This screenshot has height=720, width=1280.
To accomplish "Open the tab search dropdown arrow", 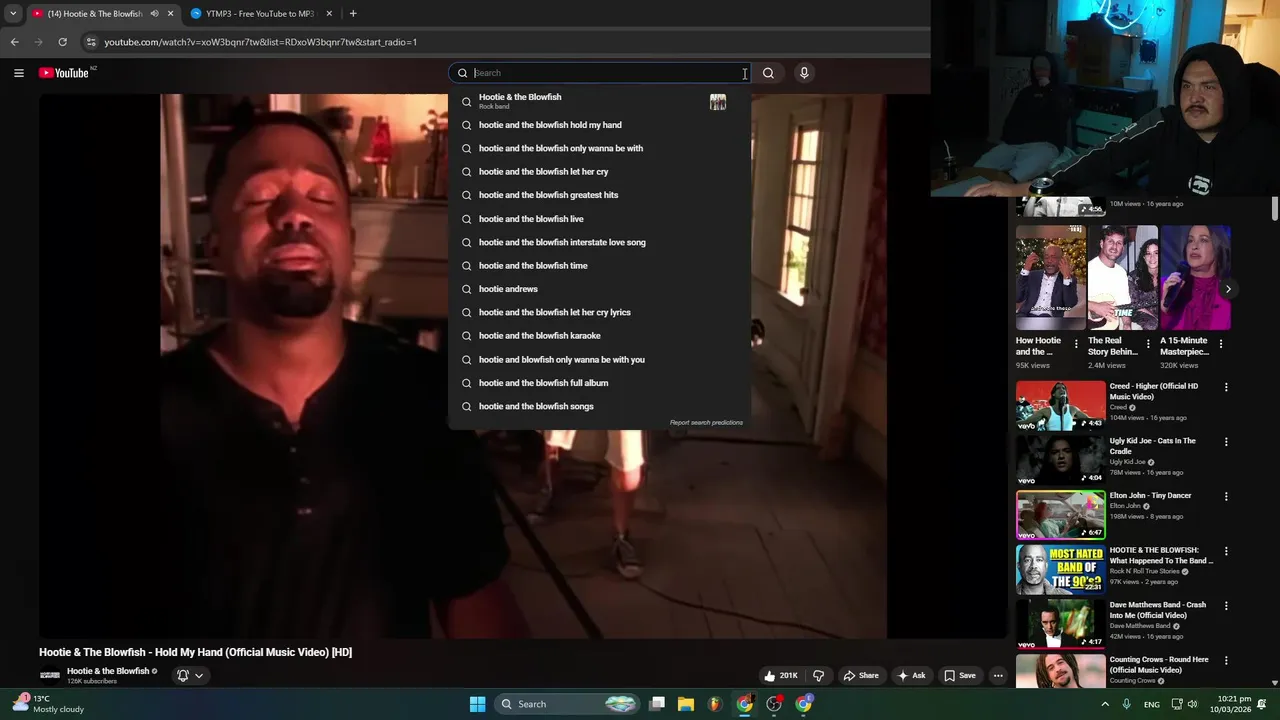I will coord(13,14).
